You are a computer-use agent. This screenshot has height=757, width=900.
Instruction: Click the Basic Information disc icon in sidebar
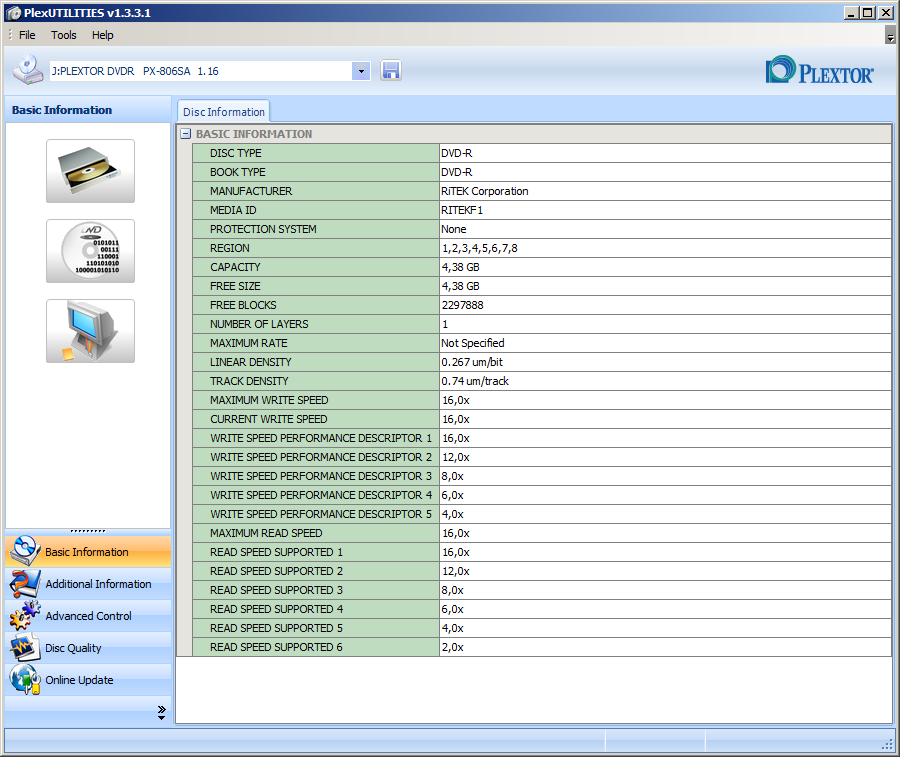tap(25, 551)
